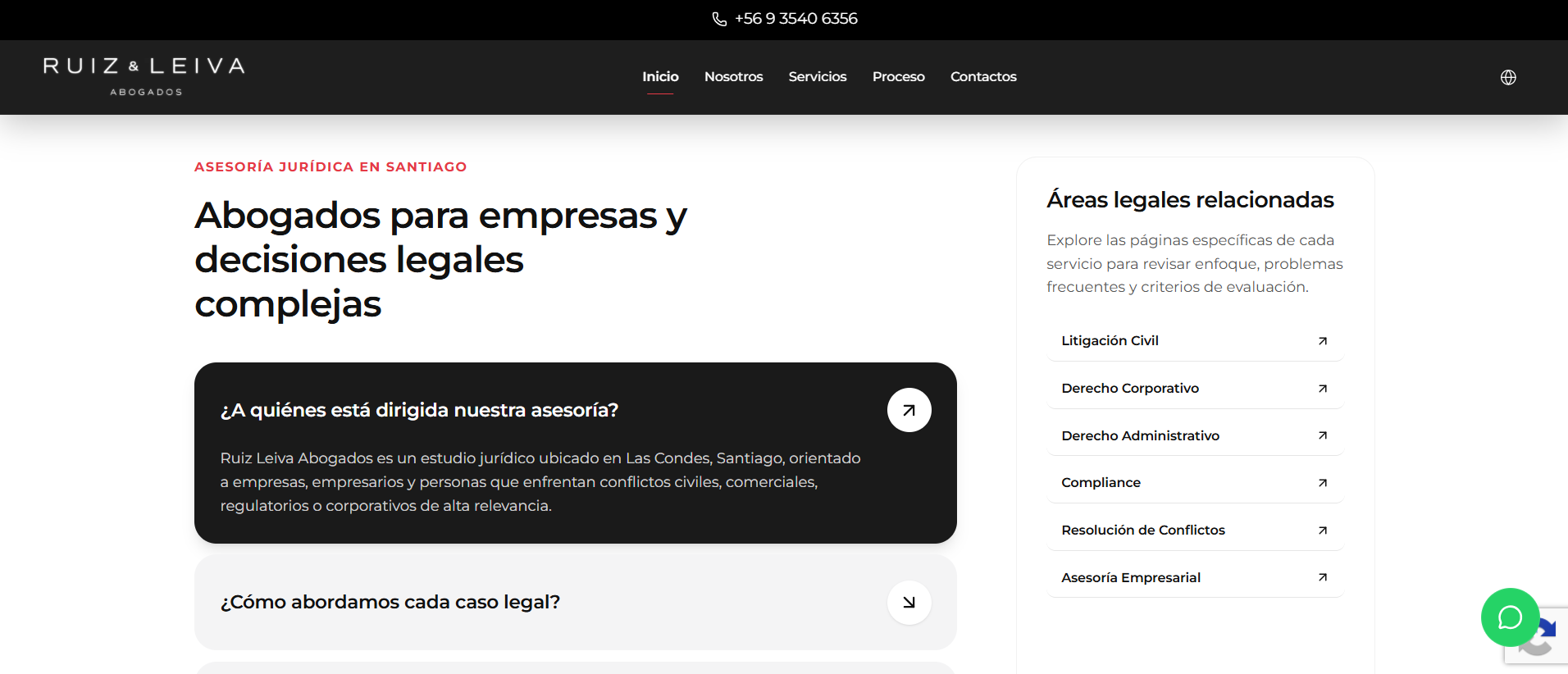Viewport: 1568px width, 674px height.
Task: Click the paragraph starting 'Ruiz Leiva Abogados es un estudio'
Action: (x=540, y=482)
